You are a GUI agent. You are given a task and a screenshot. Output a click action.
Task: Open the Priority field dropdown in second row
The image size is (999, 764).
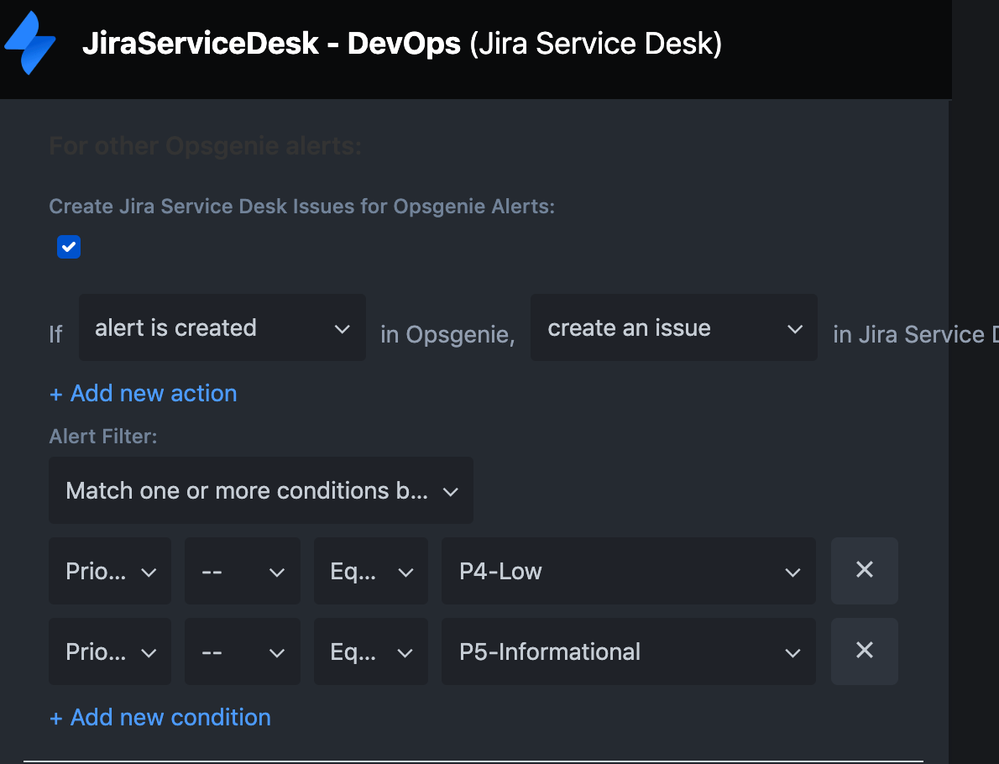point(110,652)
